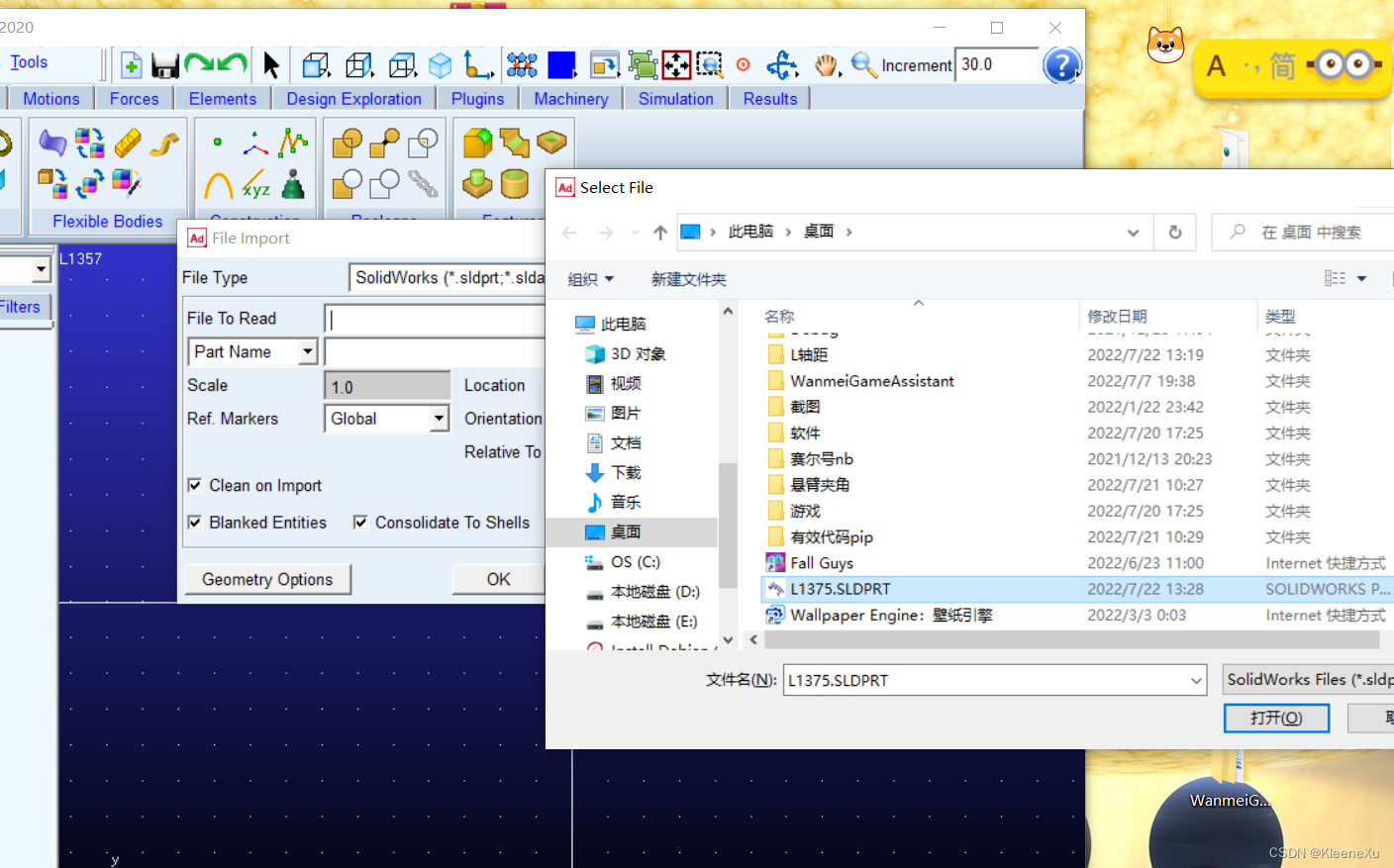Click the refresh icon in Select File dialog
Viewport: 1394px width, 868px height.
[x=1175, y=232]
